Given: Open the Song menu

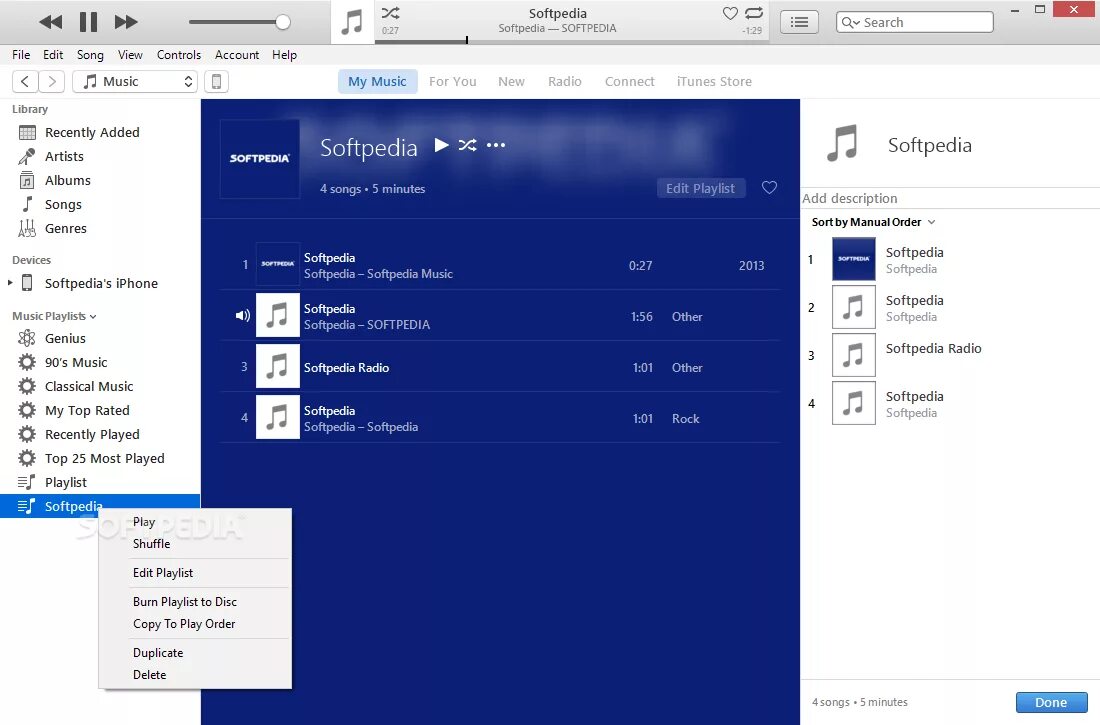Looking at the screenshot, I should tap(90, 55).
